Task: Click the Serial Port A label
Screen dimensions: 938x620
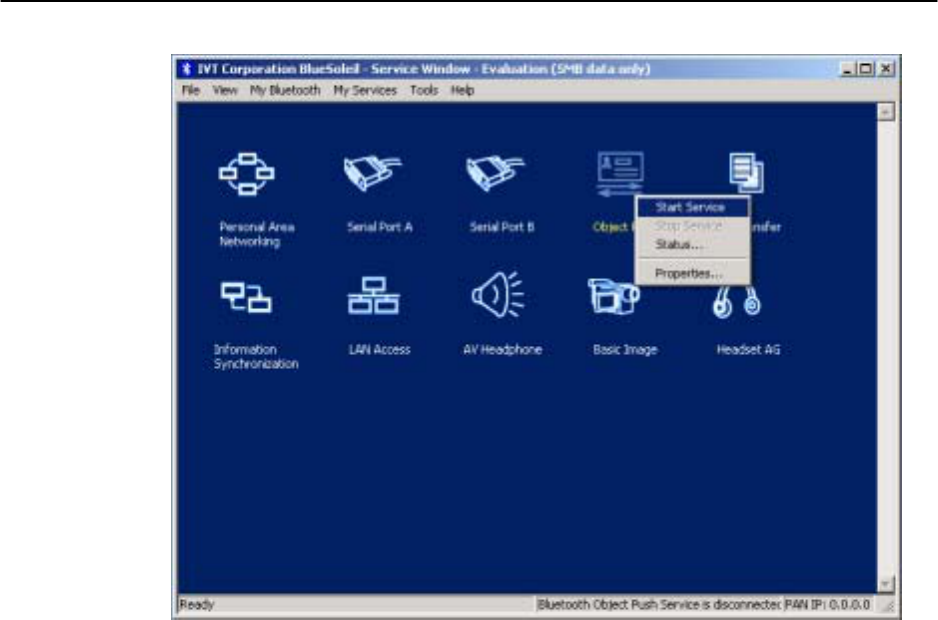Action: click(379, 227)
